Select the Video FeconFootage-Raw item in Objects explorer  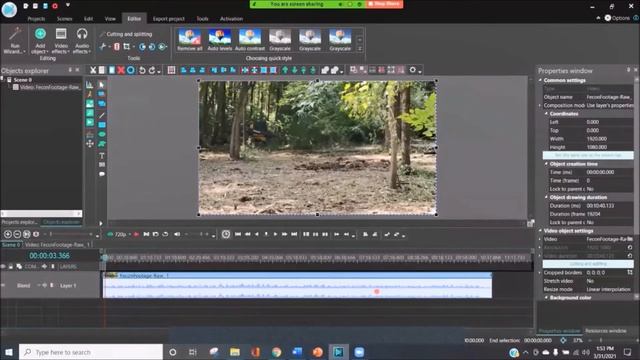pyautogui.click(x=46, y=87)
